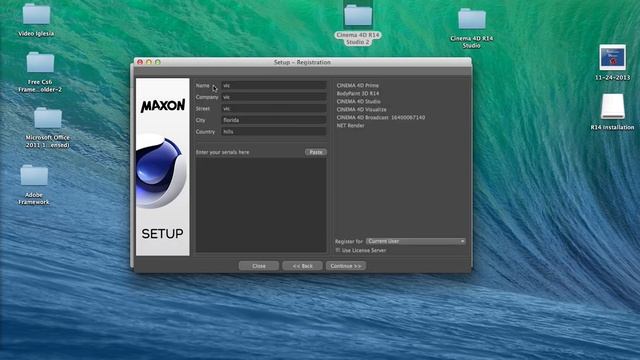Select the Microsoft Office 2011 folder icon

48,118
